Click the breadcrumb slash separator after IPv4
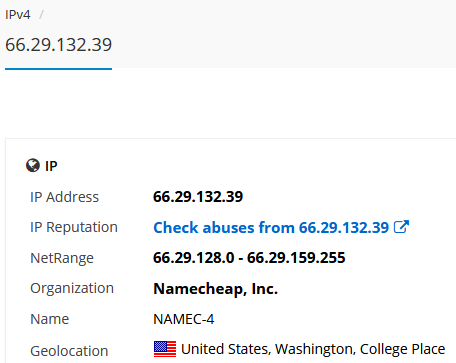Image resolution: width=456 pixels, height=363 pixels. (41, 15)
